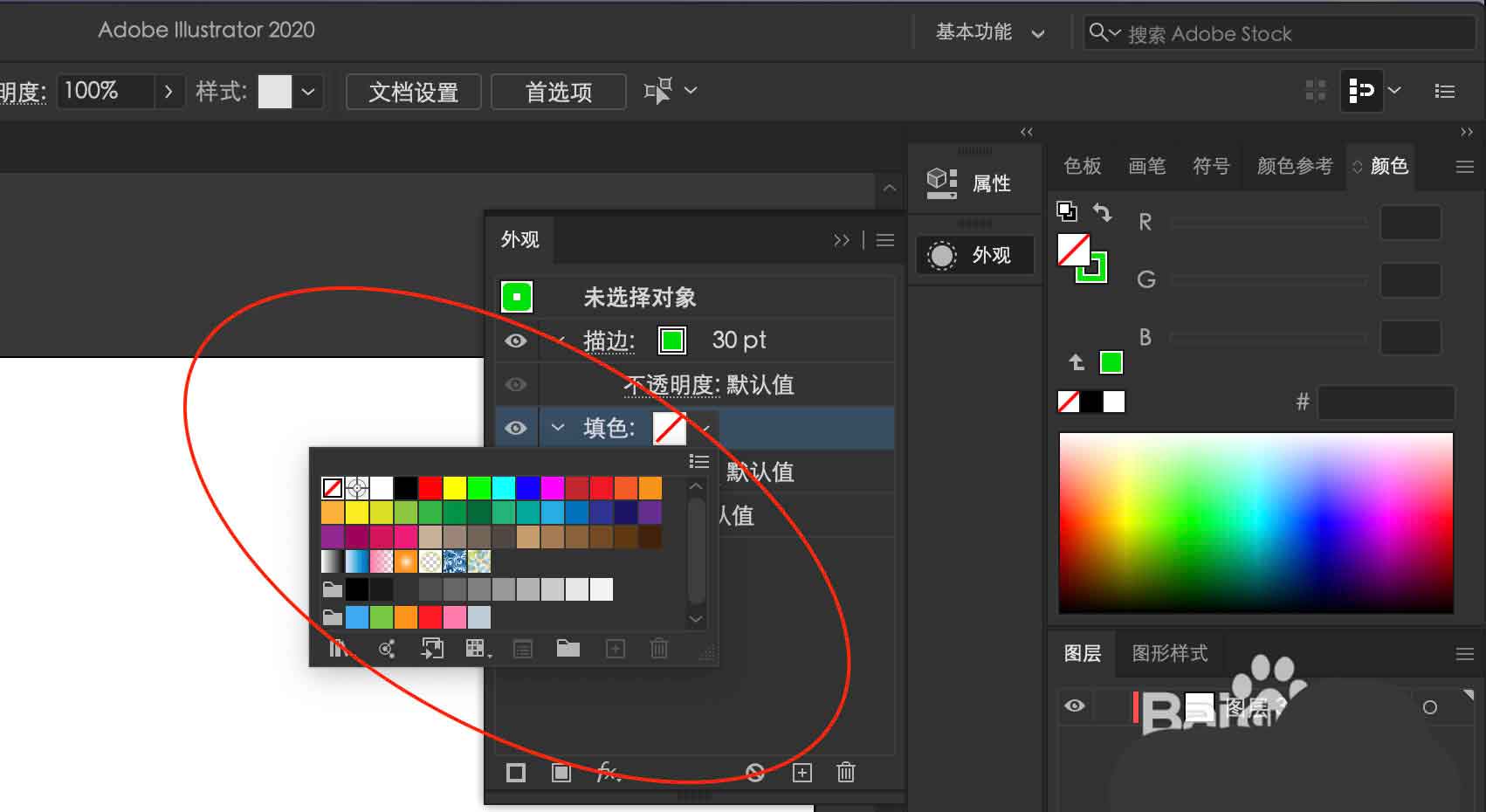
Task: Click the registration swatch icon
Action: (x=357, y=487)
